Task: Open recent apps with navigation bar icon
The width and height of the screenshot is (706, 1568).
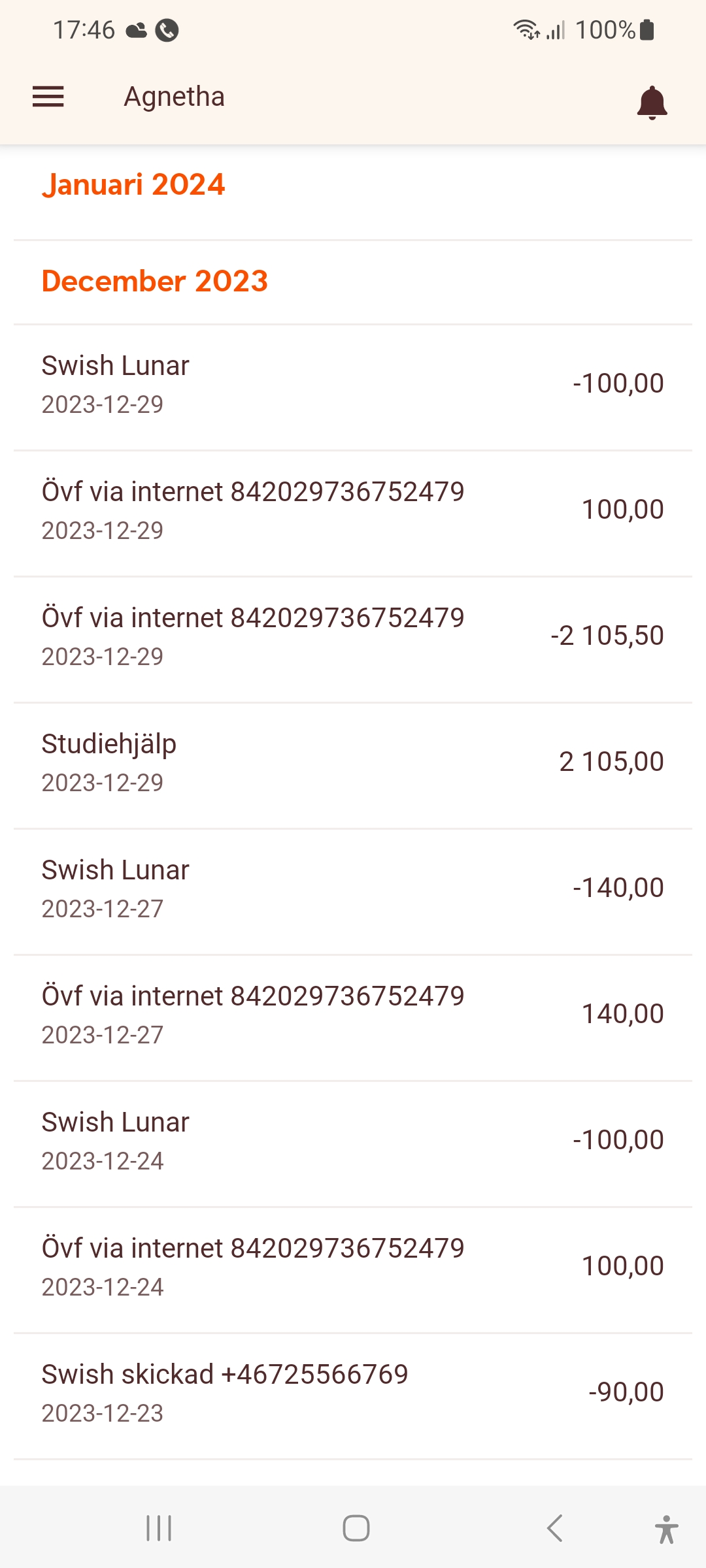Action: (159, 1528)
